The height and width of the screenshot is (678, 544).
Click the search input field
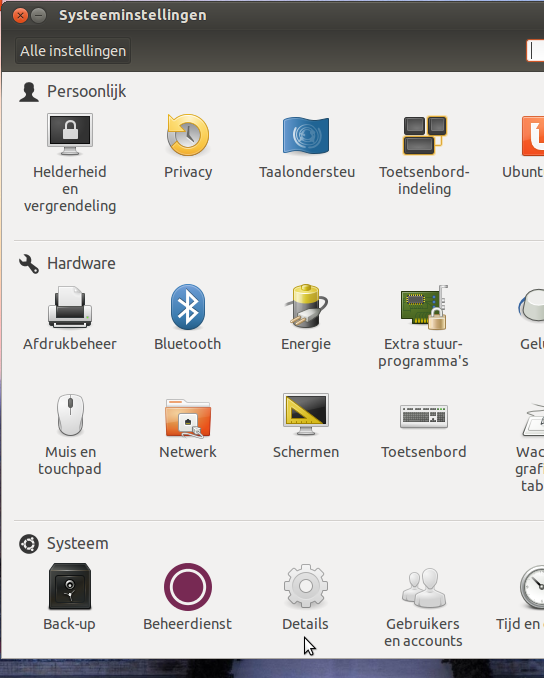[x=535, y=51]
